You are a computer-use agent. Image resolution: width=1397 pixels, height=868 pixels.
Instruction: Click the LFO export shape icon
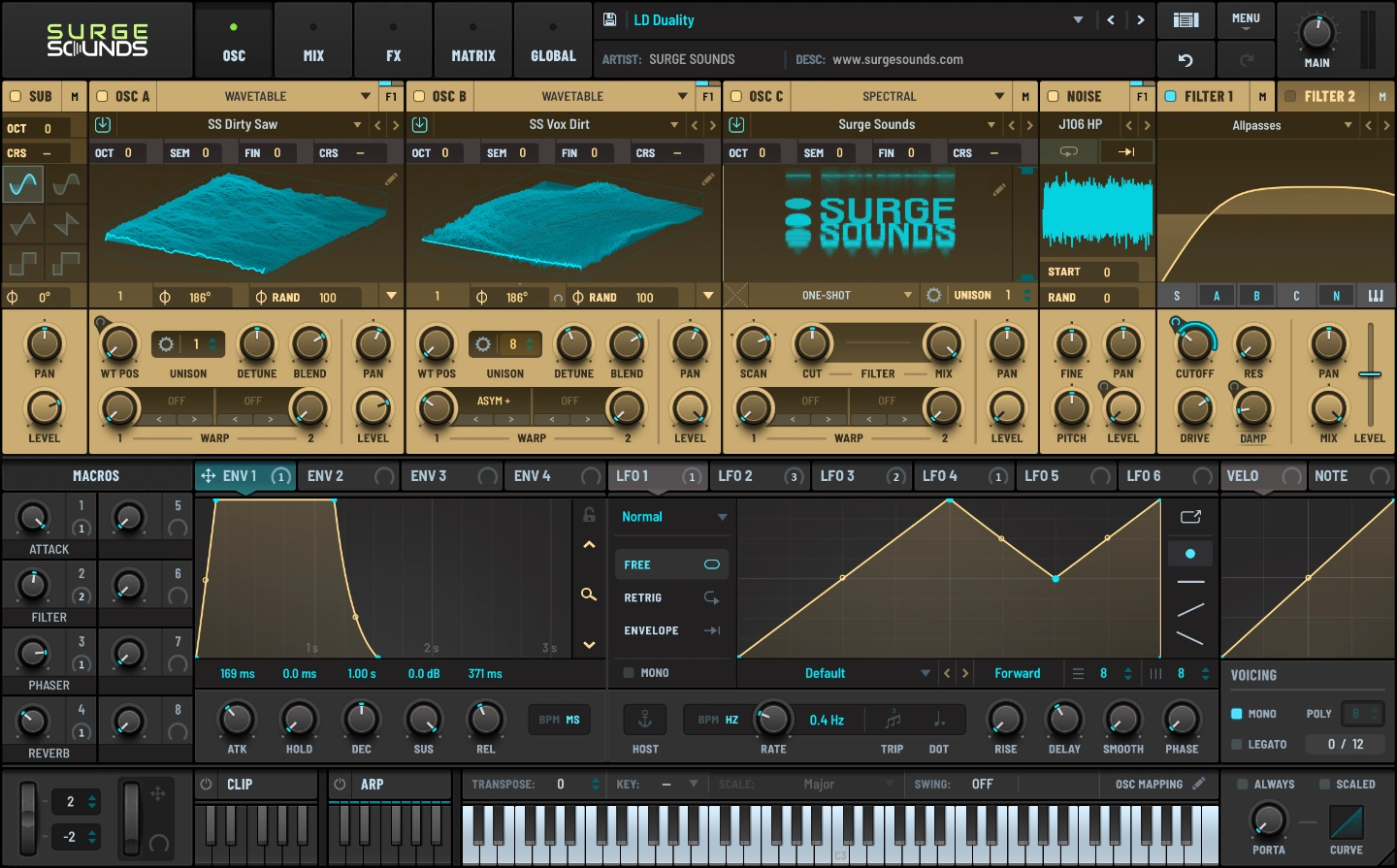[x=1190, y=517]
